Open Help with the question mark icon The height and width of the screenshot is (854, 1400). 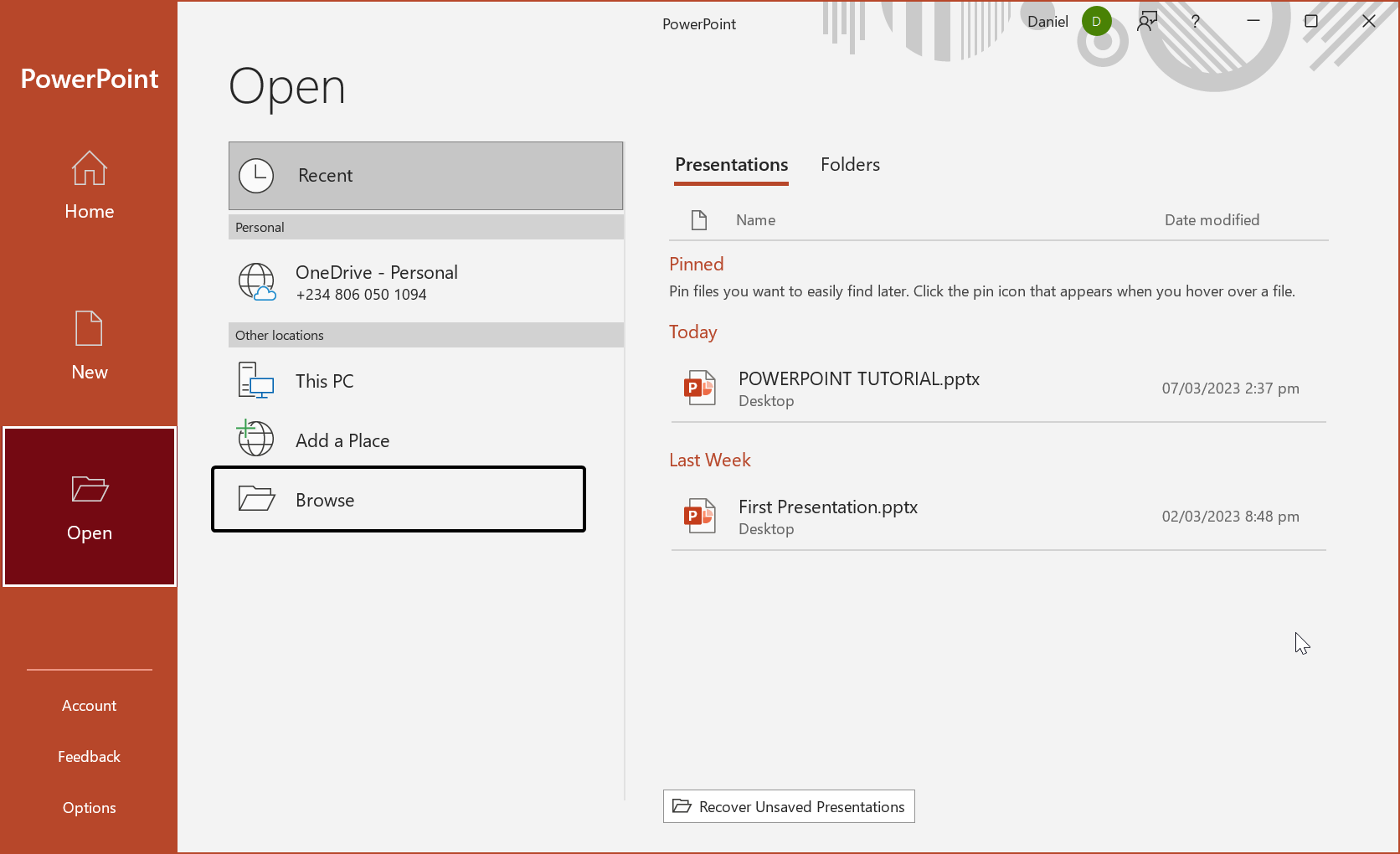[x=1196, y=22]
